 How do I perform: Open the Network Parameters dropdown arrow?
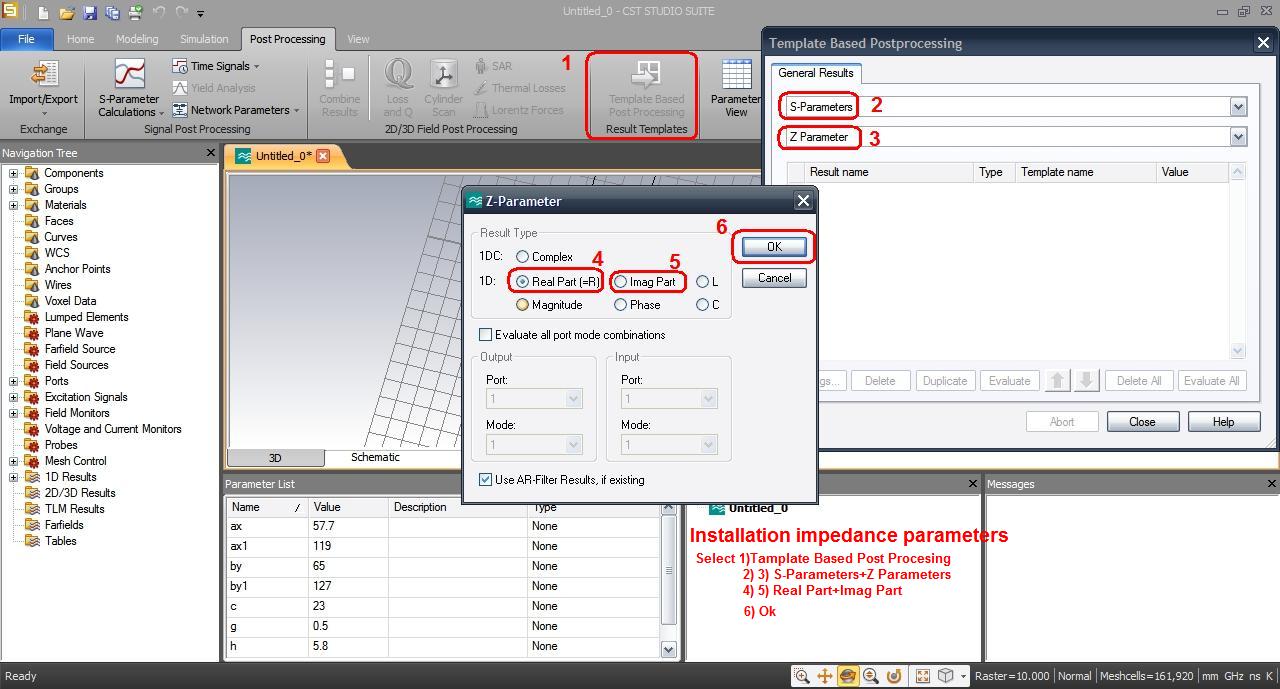297,111
